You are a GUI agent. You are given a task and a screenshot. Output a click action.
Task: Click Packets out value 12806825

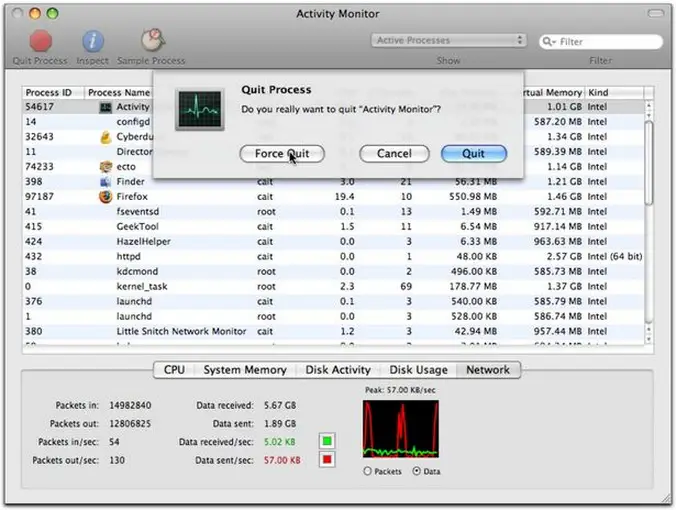130,424
